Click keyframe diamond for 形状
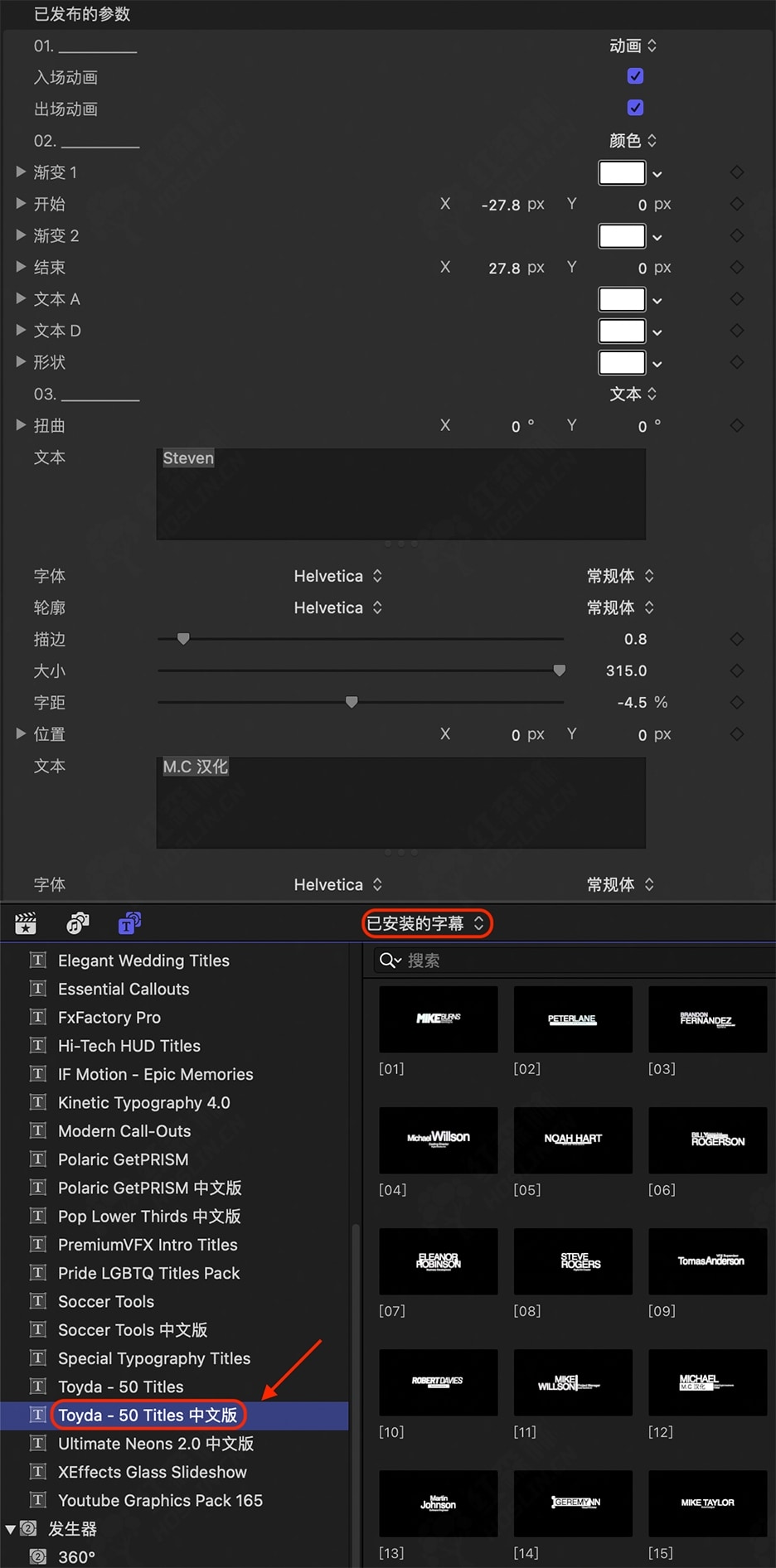This screenshot has height=1568, width=776. pyautogui.click(x=737, y=362)
